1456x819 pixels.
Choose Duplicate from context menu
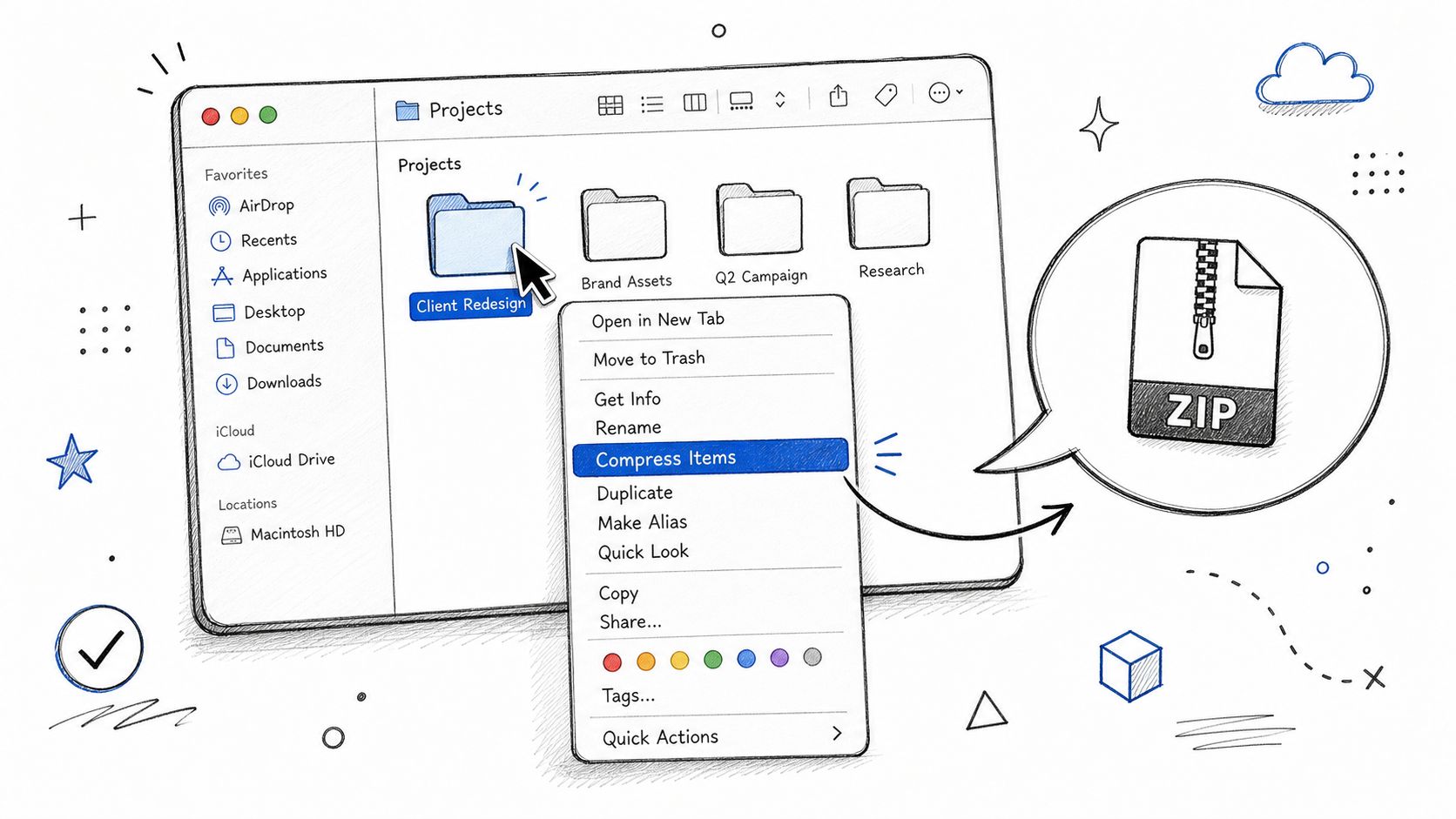634,493
